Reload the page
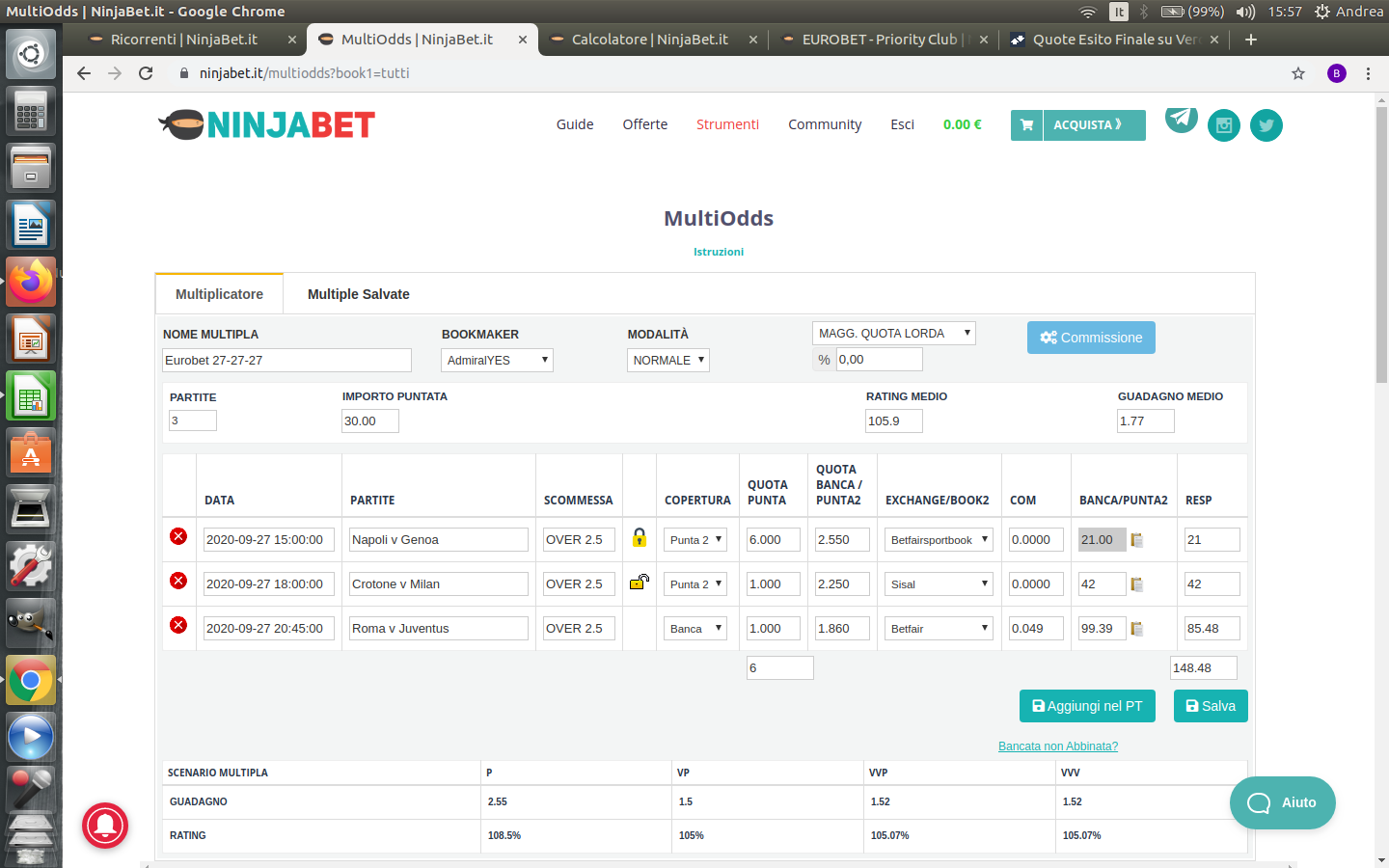 (146, 73)
